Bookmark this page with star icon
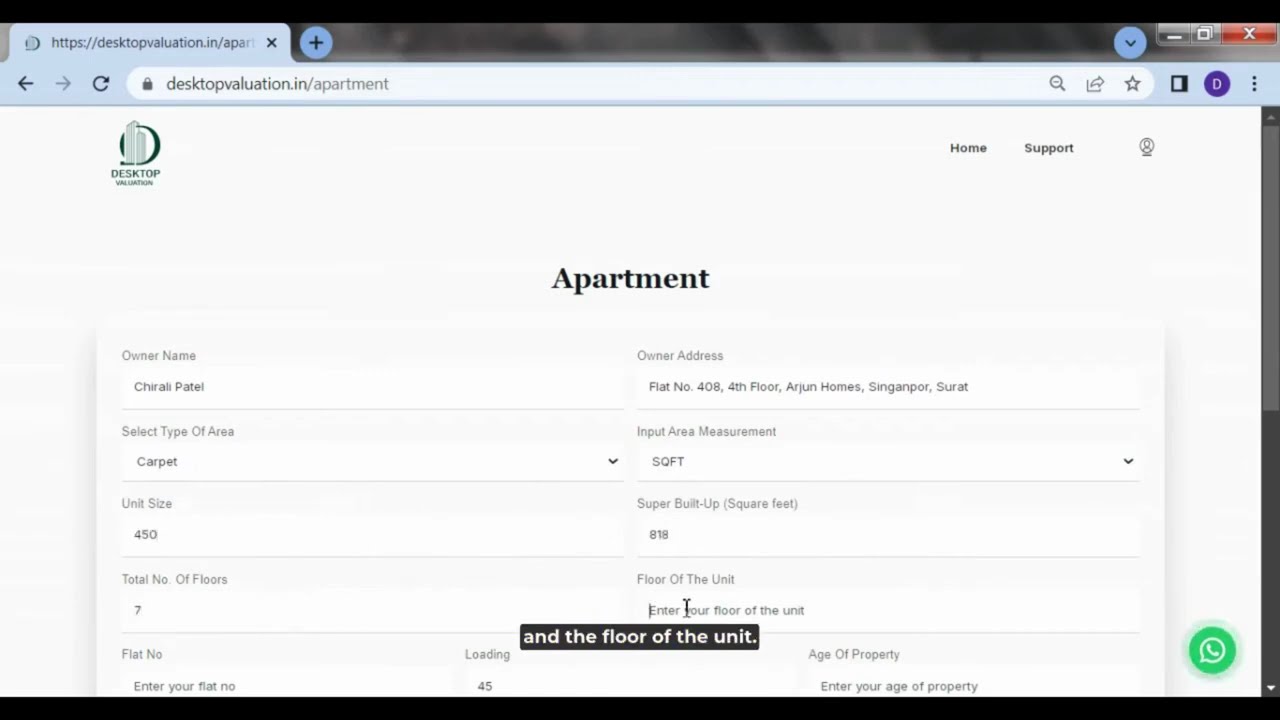 1132,84
